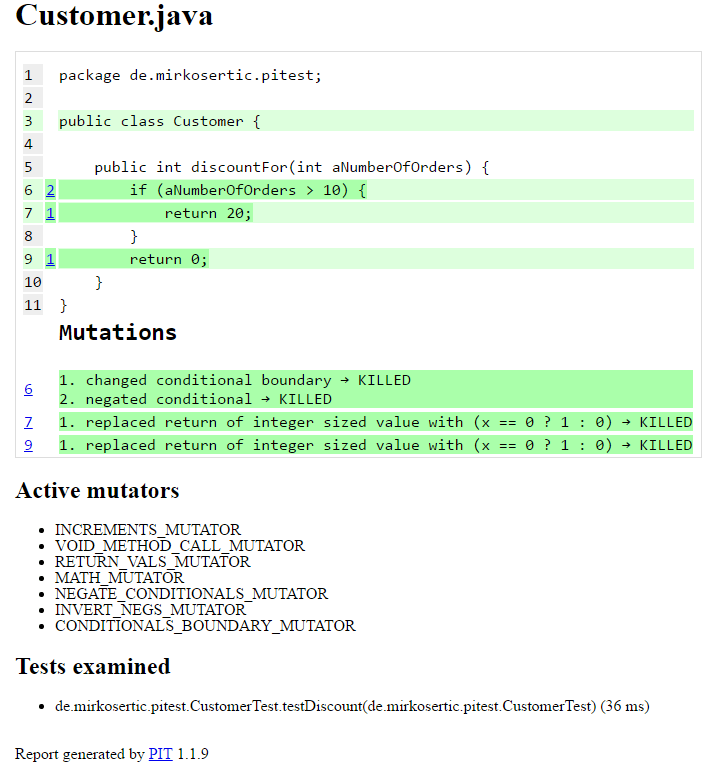Image resolution: width=712 pixels, height=773 pixels.
Task: Click the Mutations section heading
Action: point(118,333)
